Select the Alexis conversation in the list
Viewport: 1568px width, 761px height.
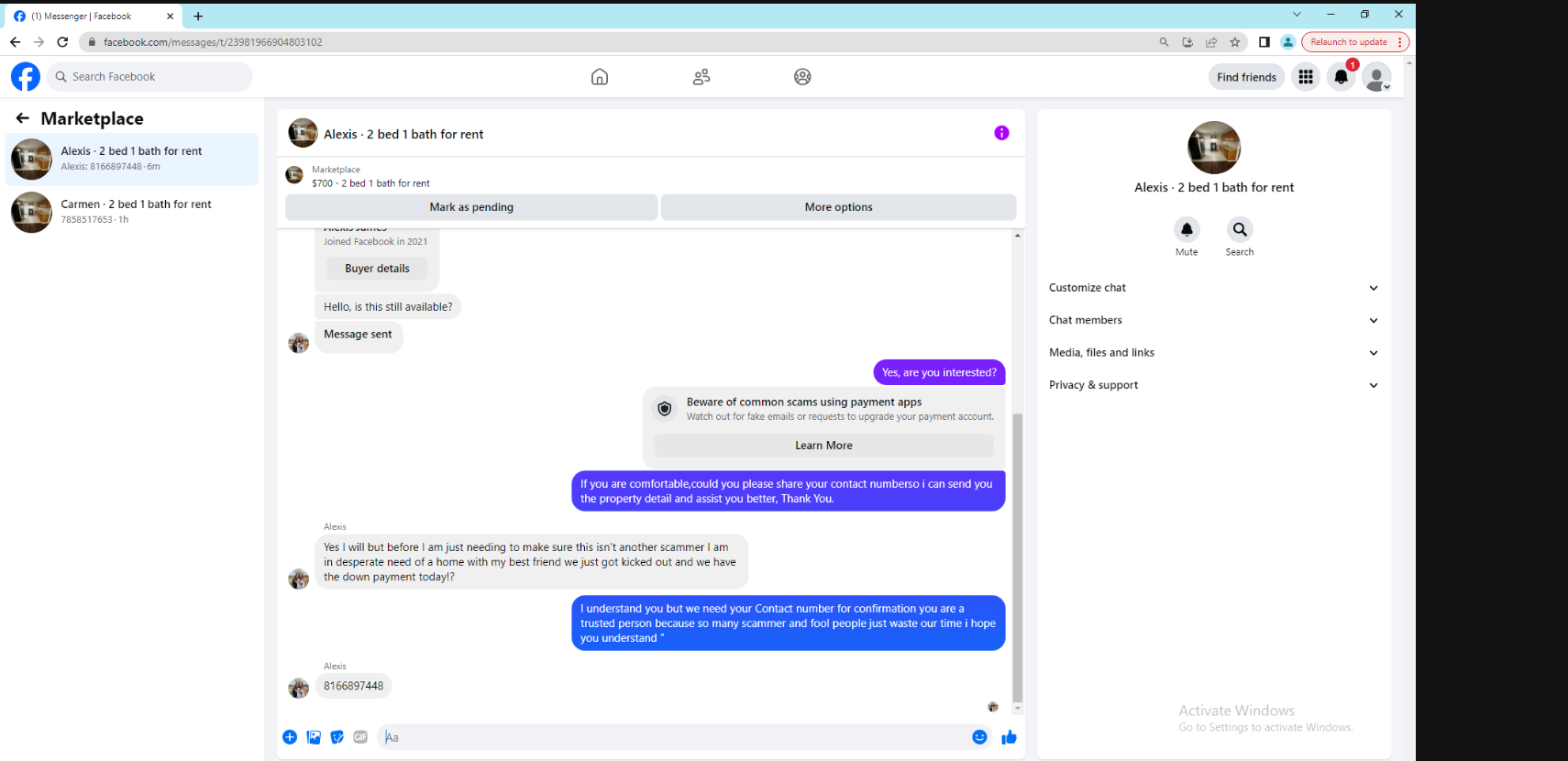(132, 160)
